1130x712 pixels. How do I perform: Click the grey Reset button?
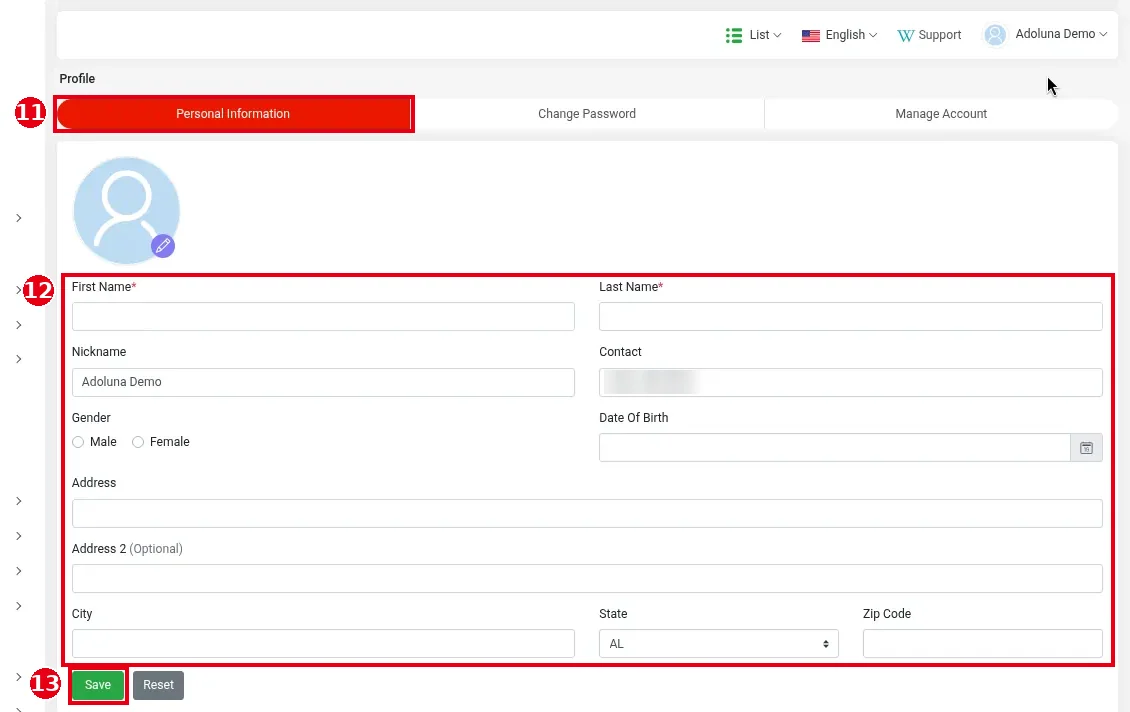point(159,685)
